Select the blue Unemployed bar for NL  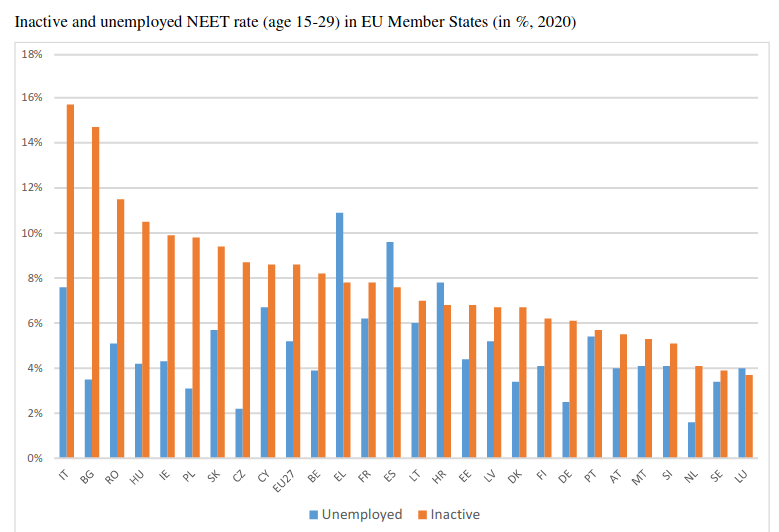[x=691, y=440]
